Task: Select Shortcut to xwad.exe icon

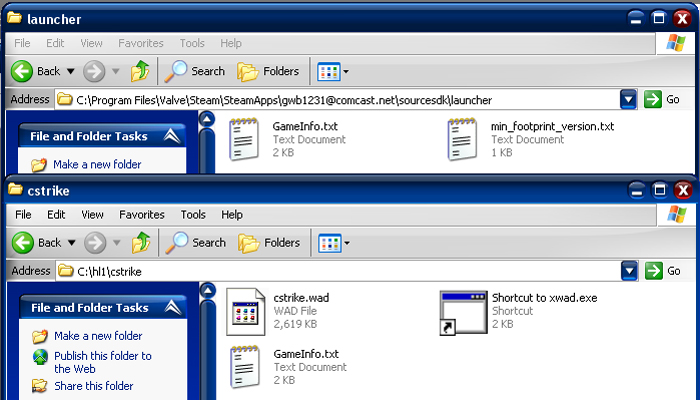Action: (462, 311)
